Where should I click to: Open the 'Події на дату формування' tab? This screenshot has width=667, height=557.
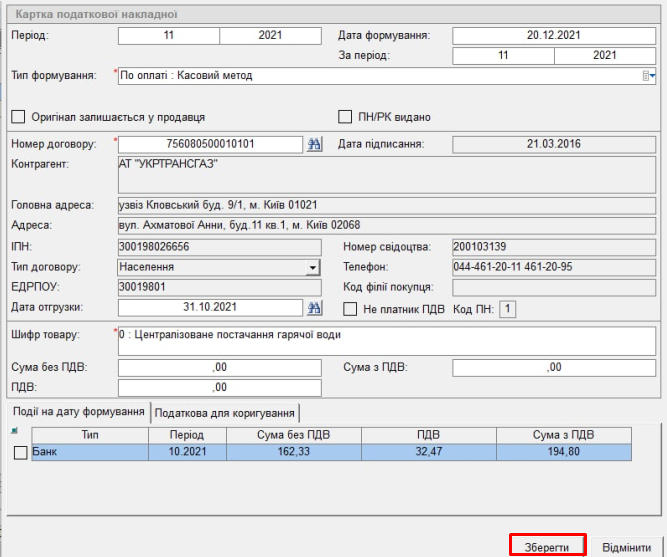click(77, 413)
